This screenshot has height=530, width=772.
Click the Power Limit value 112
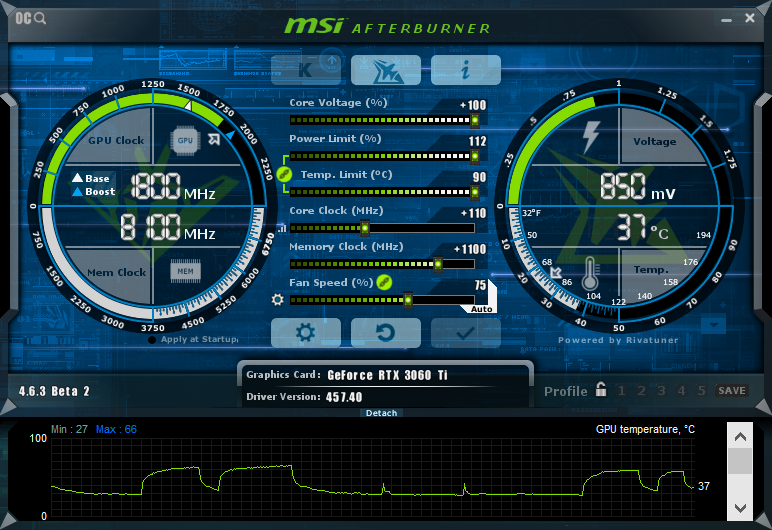click(478, 141)
